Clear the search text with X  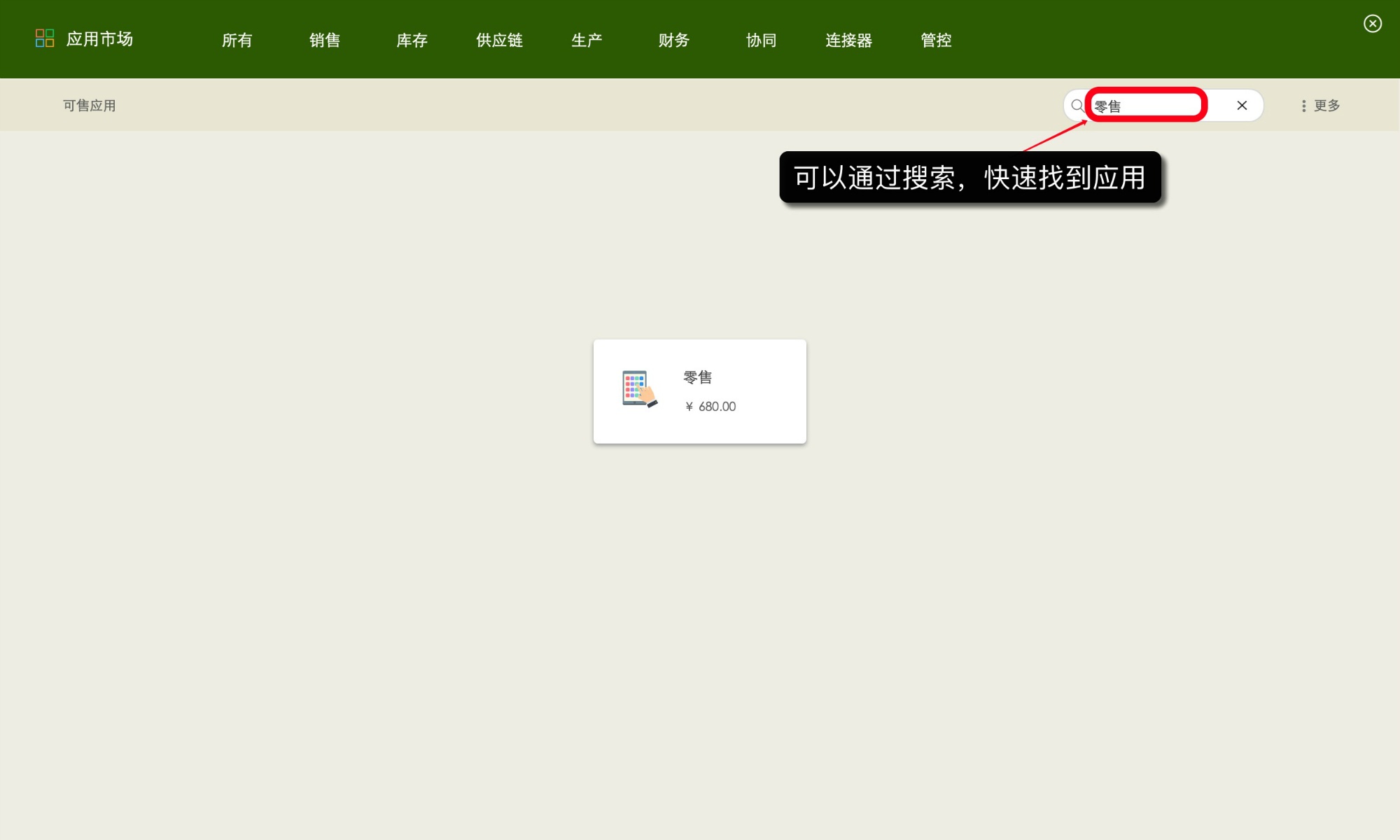(1242, 106)
